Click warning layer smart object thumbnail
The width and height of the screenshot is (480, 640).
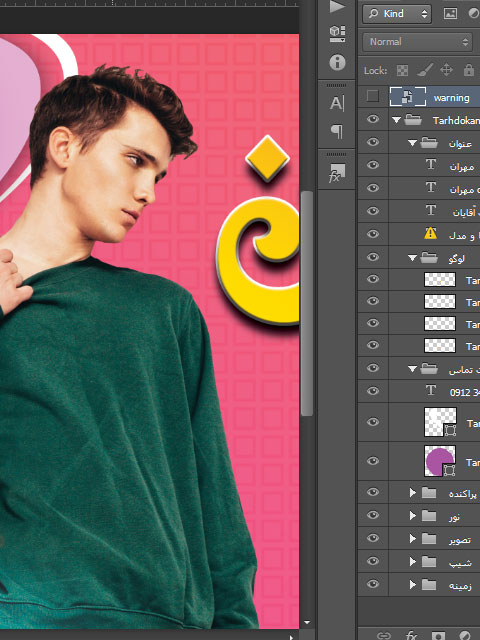407,97
